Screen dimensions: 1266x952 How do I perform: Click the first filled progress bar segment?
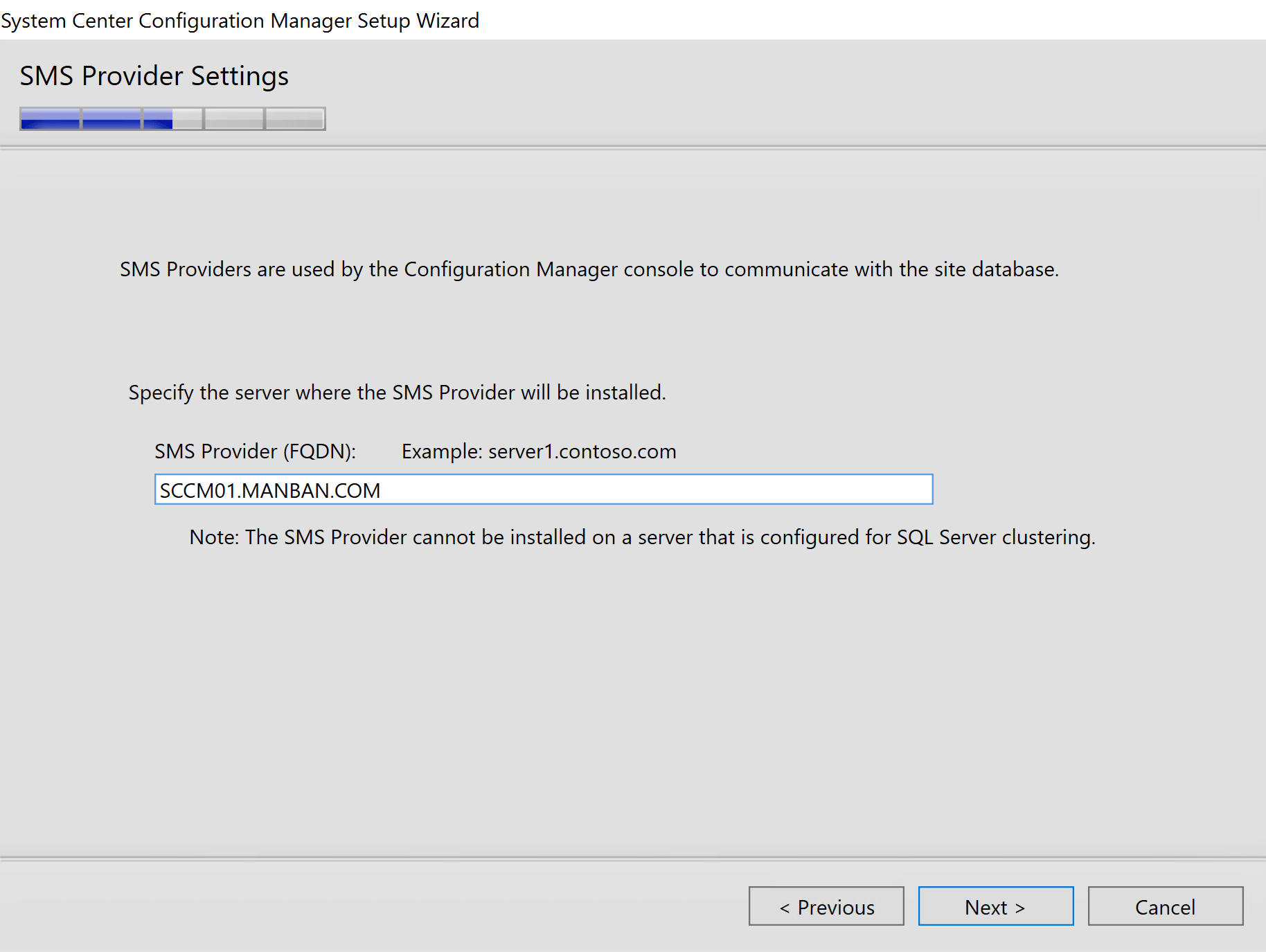coord(51,119)
